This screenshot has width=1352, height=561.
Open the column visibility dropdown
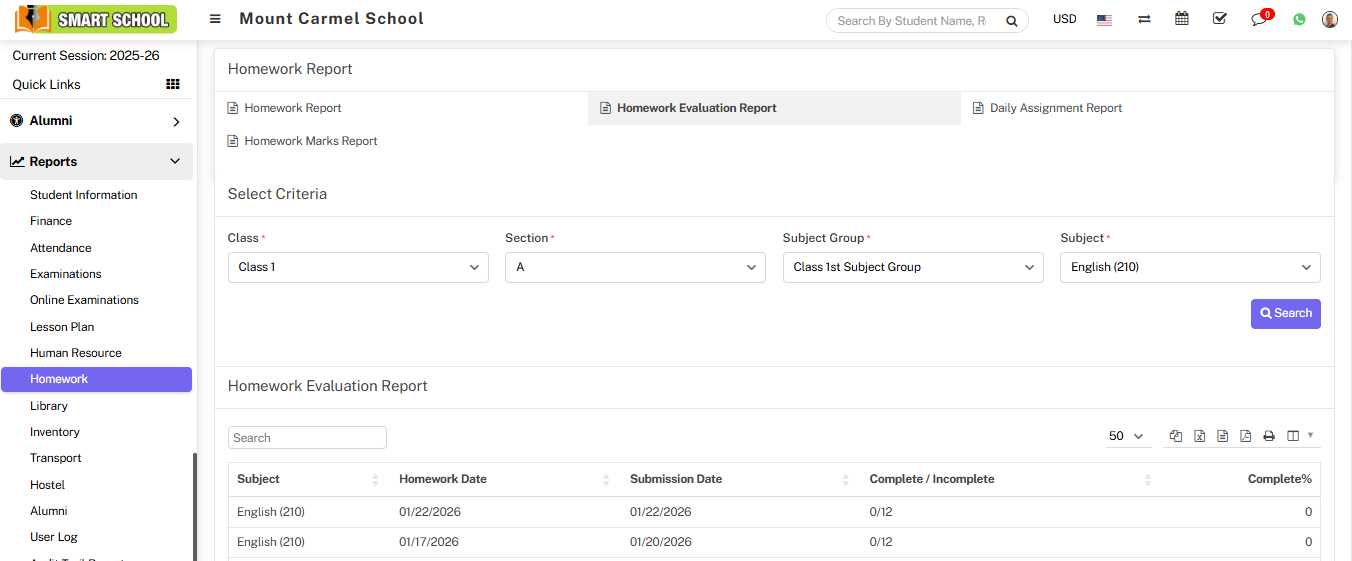pos(1299,436)
